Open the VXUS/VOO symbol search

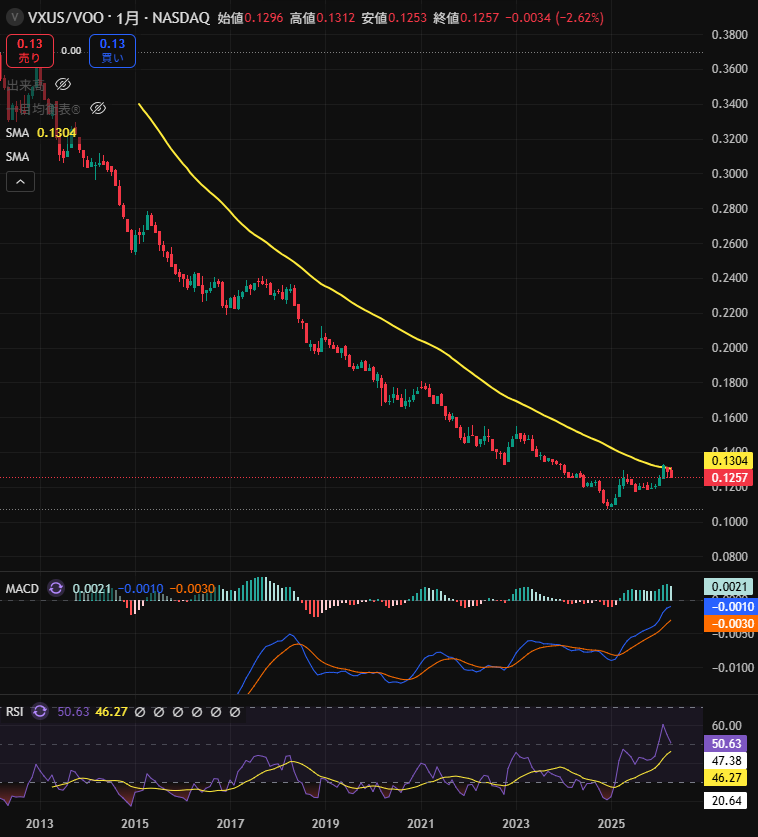pos(60,20)
